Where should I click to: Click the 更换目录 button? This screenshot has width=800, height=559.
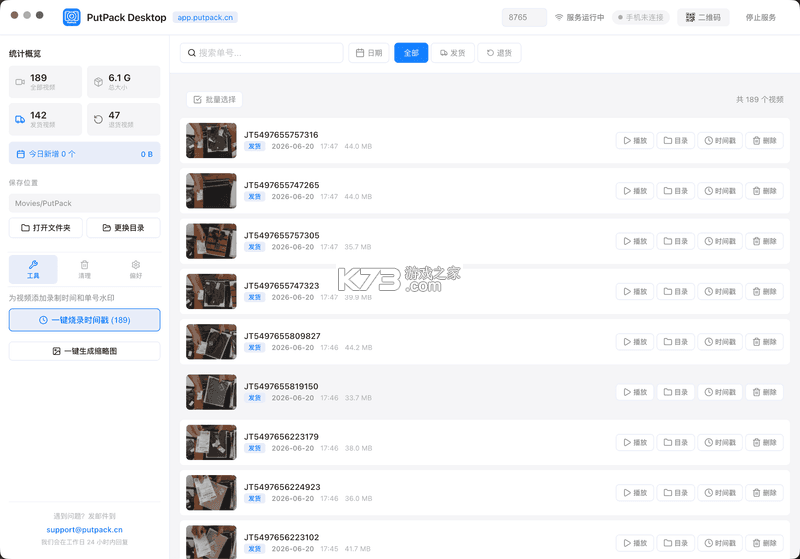click(123, 227)
